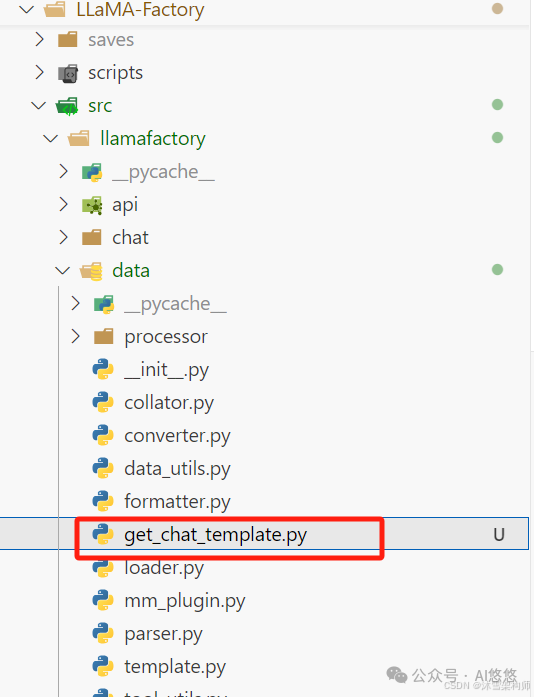The height and width of the screenshot is (697, 534).
Task: Expand the chat folder arrow
Action: (x=64, y=237)
